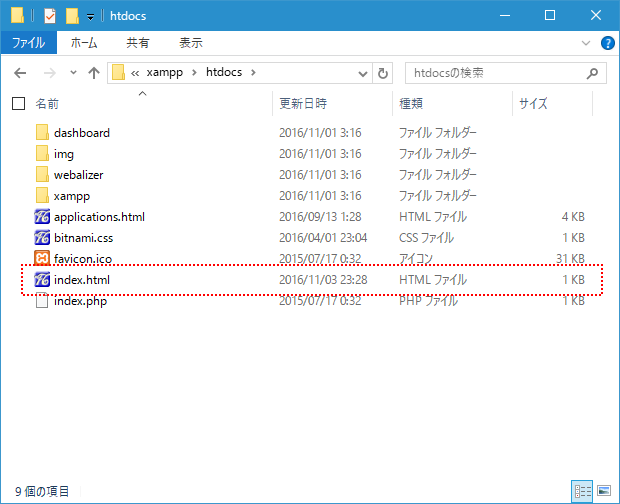Open htdocs breadcrumb subfolder arrow
This screenshot has width=620, height=504.
pos(253,73)
